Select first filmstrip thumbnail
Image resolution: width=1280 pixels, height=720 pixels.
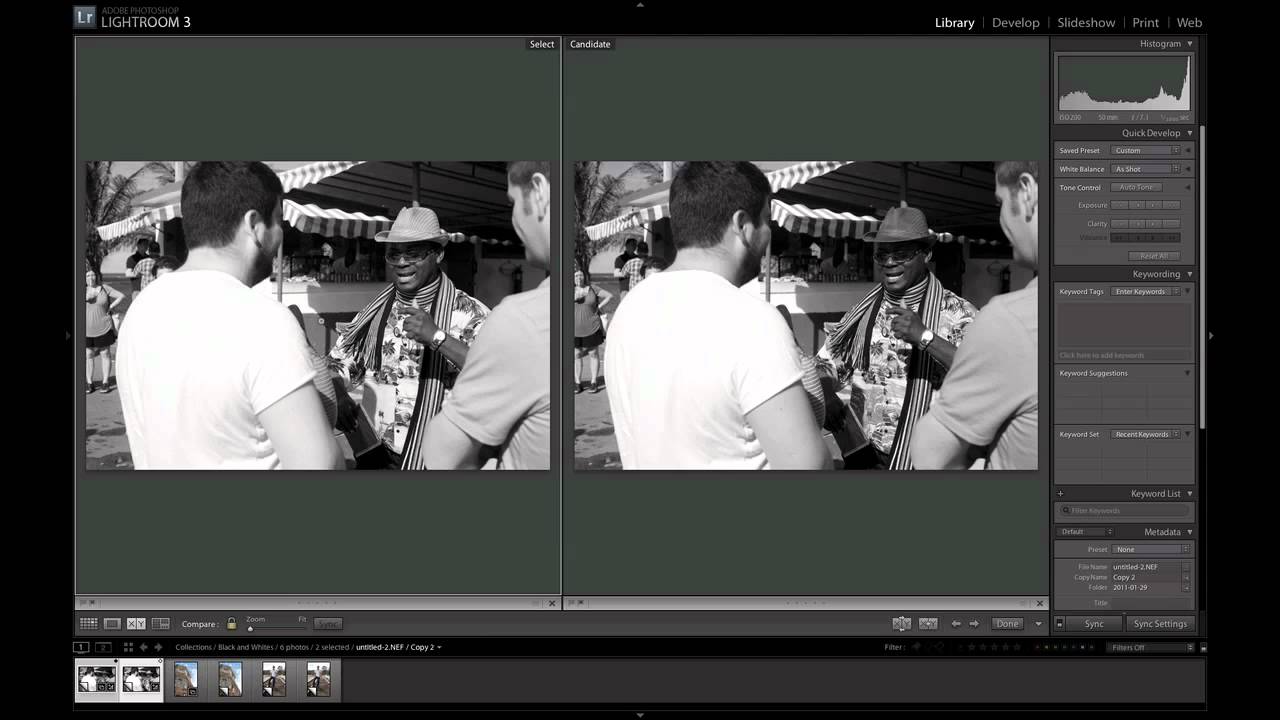coord(97,680)
